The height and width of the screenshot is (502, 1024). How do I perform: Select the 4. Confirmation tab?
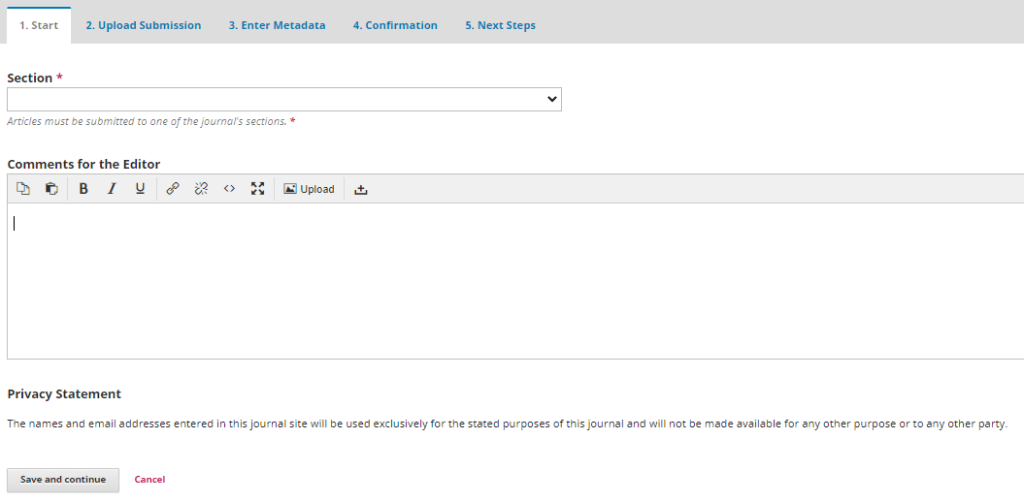click(x=395, y=26)
